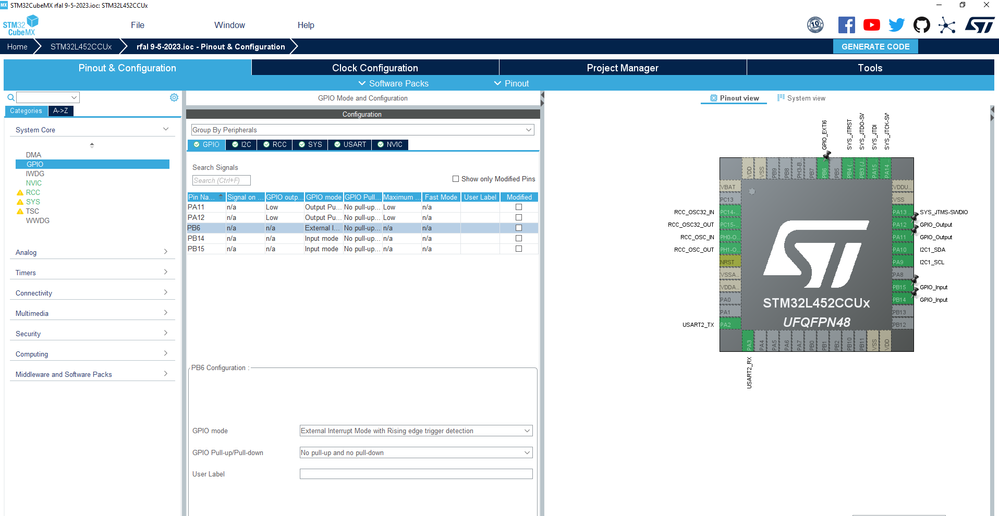Expand the Pinout dropdown menu
The image size is (999, 516).
coord(512,83)
